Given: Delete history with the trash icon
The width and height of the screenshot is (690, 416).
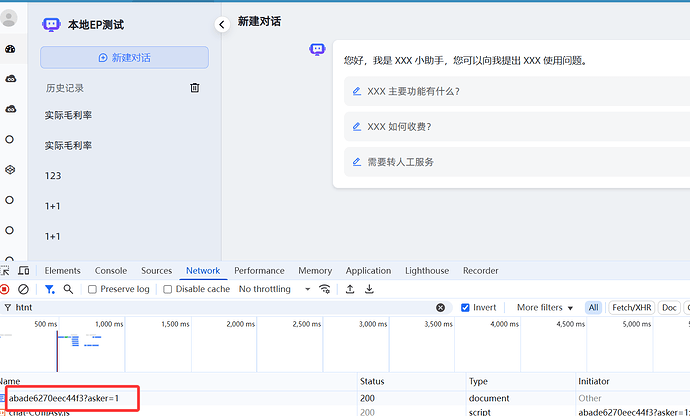Looking at the screenshot, I should tap(195, 88).
